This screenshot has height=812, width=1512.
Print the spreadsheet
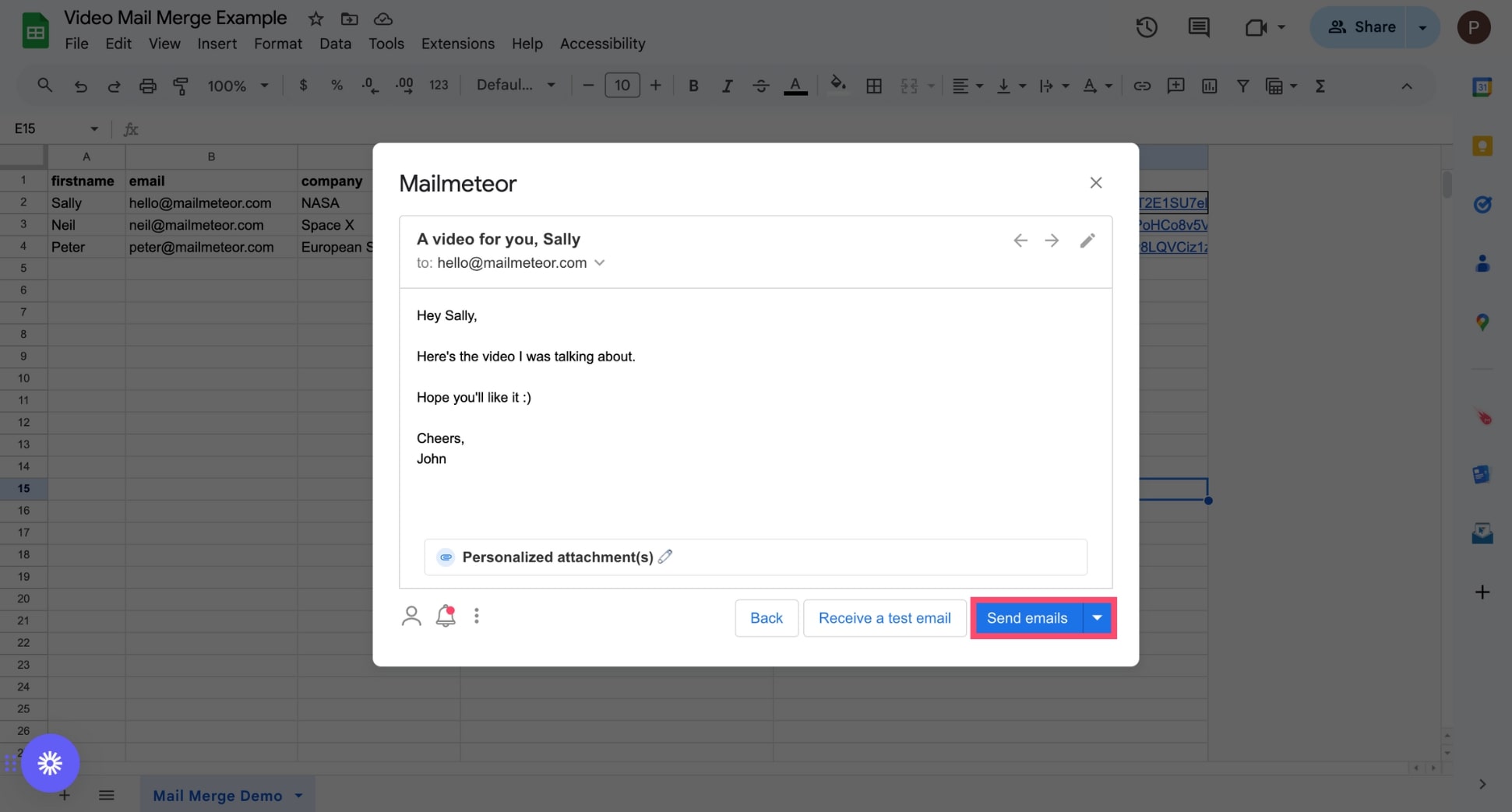pyautogui.click(x=147, y=86)
